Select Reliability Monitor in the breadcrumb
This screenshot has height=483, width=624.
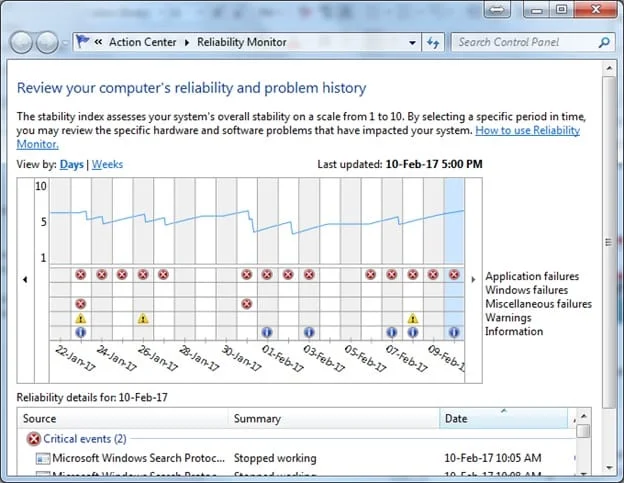[x=242, y=42]
